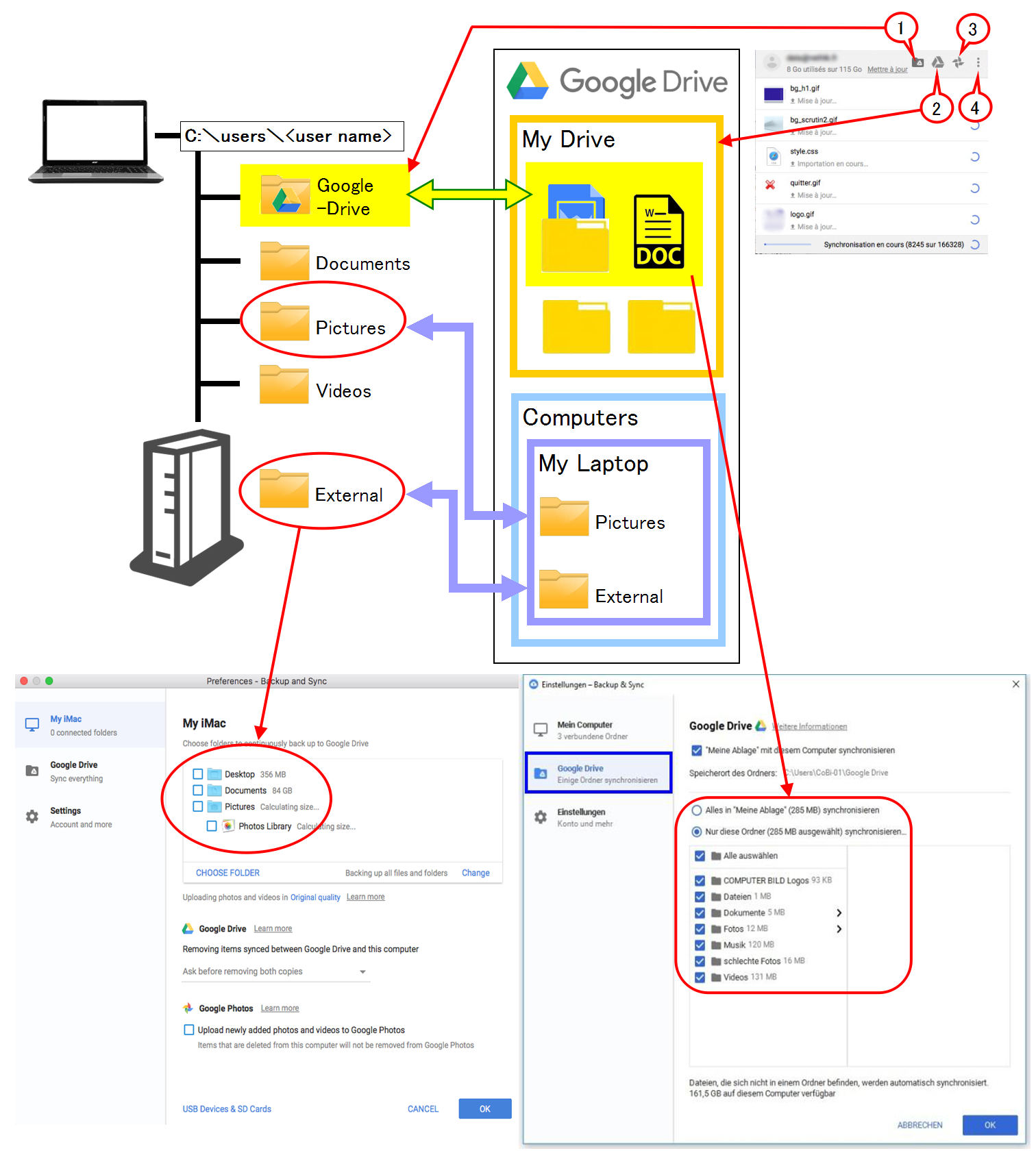The height and width of the screenshot is (1155, 1036).
Task: Click the Change link
Action: (476, 873)
